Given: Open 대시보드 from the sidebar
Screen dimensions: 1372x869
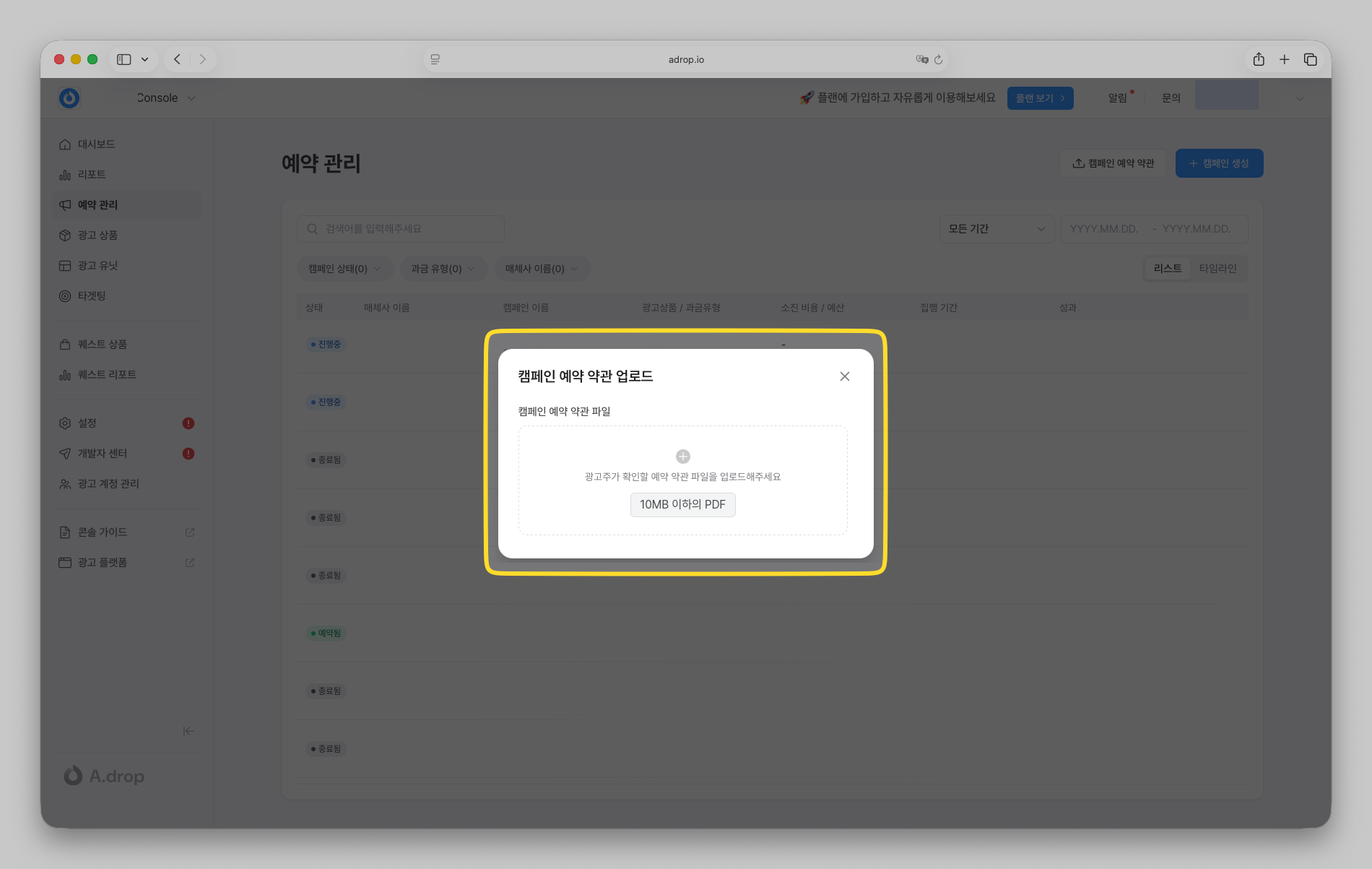Looking at the screenshot, I should 96,144.
